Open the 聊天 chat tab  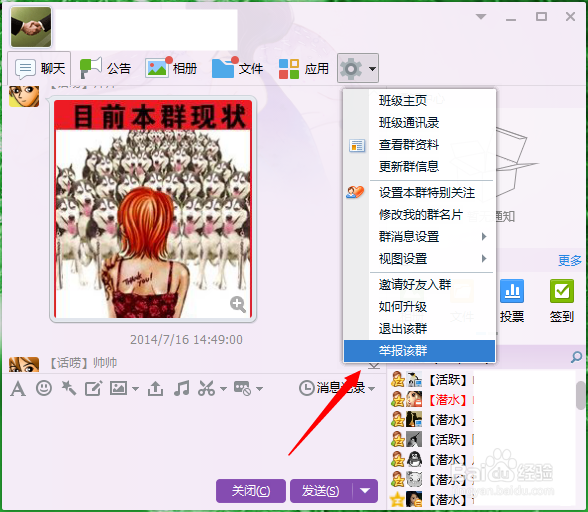39,69
